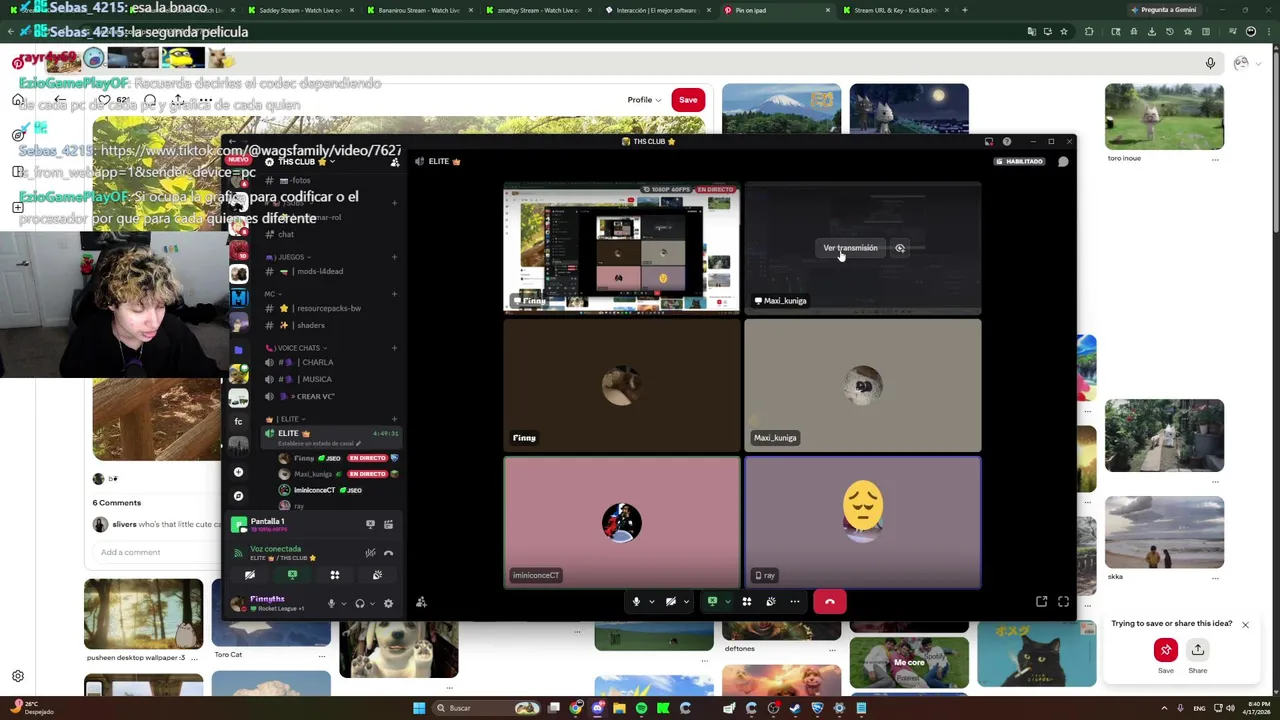Viewport: 1280px width, 720px height.
Task: Open discover servers compass icon
Action: coord(238,496)
